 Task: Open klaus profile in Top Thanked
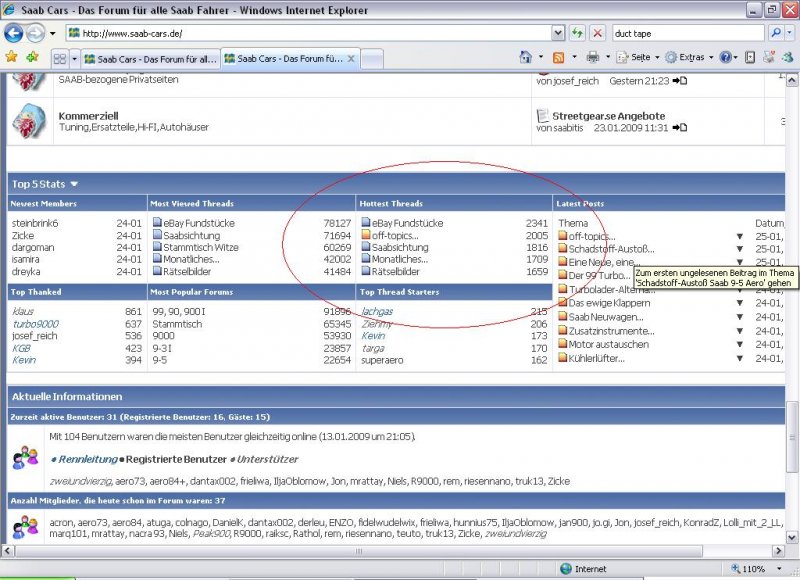23,311
